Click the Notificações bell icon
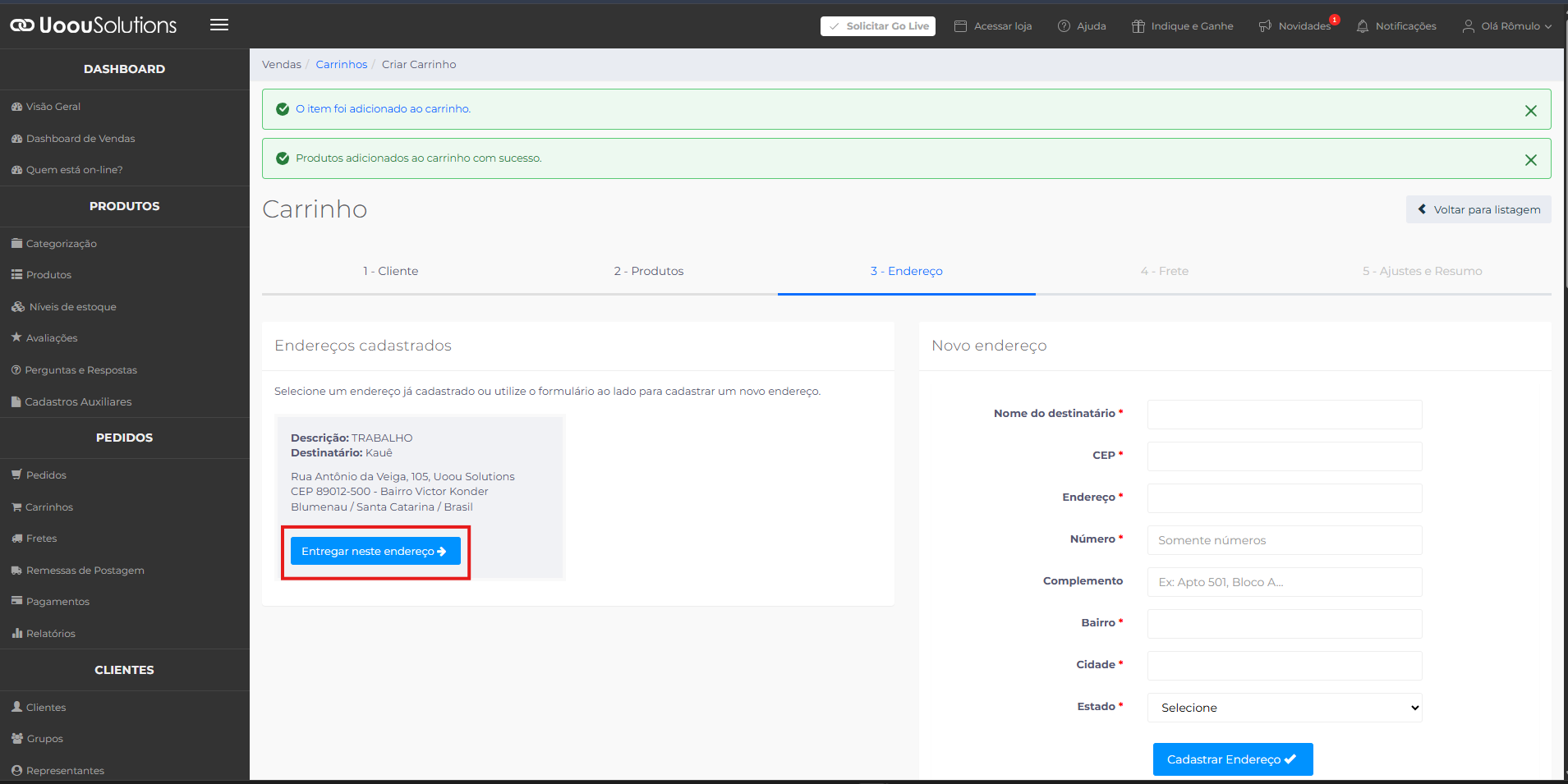1568x784 pixels. [x=1363, y=26]
